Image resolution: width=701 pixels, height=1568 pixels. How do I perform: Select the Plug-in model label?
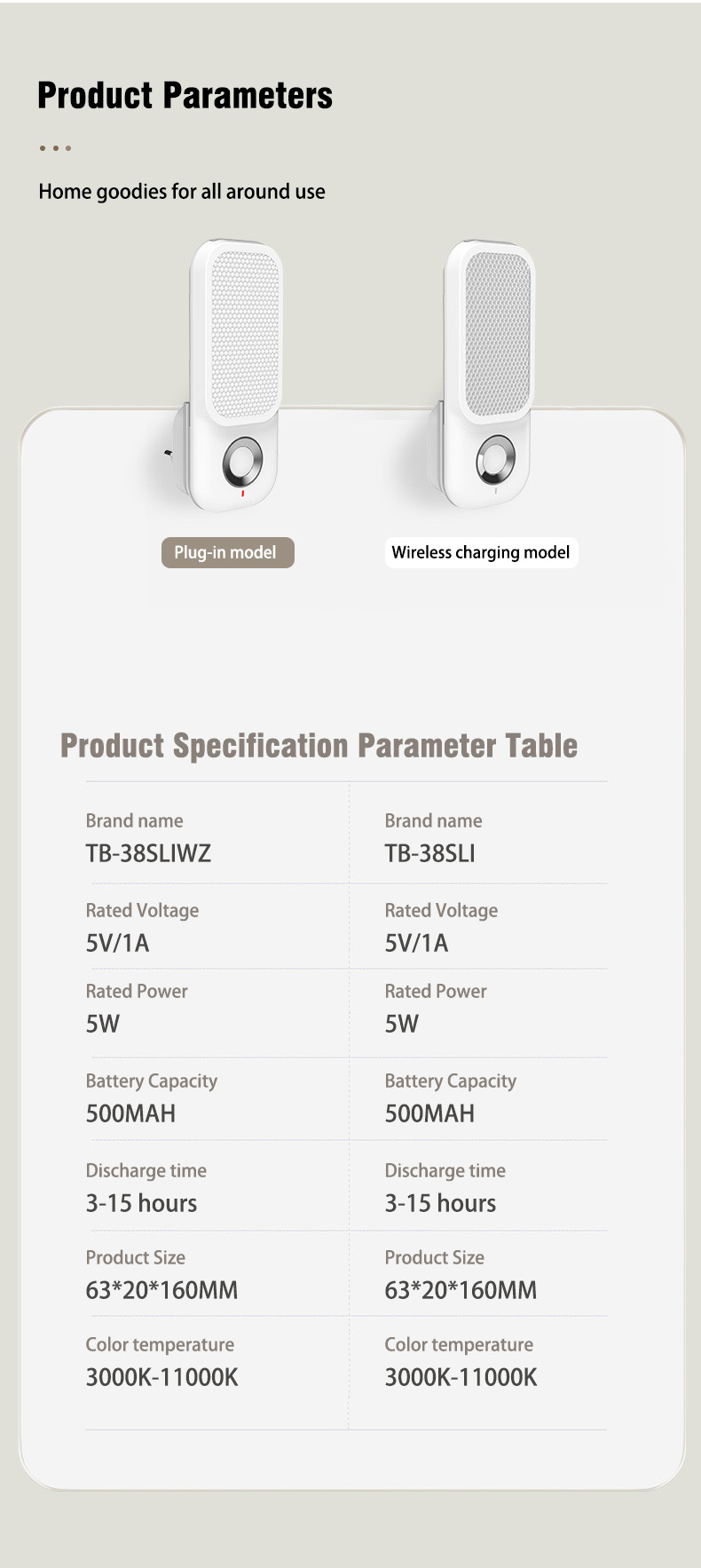[x=227, y=552]
